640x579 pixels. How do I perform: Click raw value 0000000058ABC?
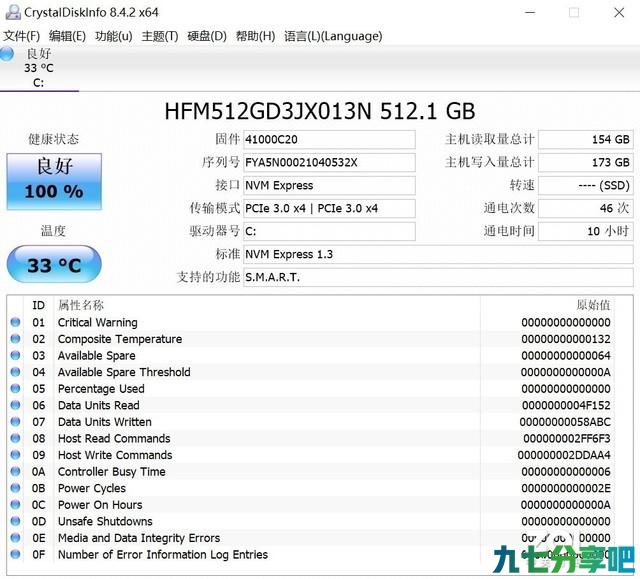565,422
